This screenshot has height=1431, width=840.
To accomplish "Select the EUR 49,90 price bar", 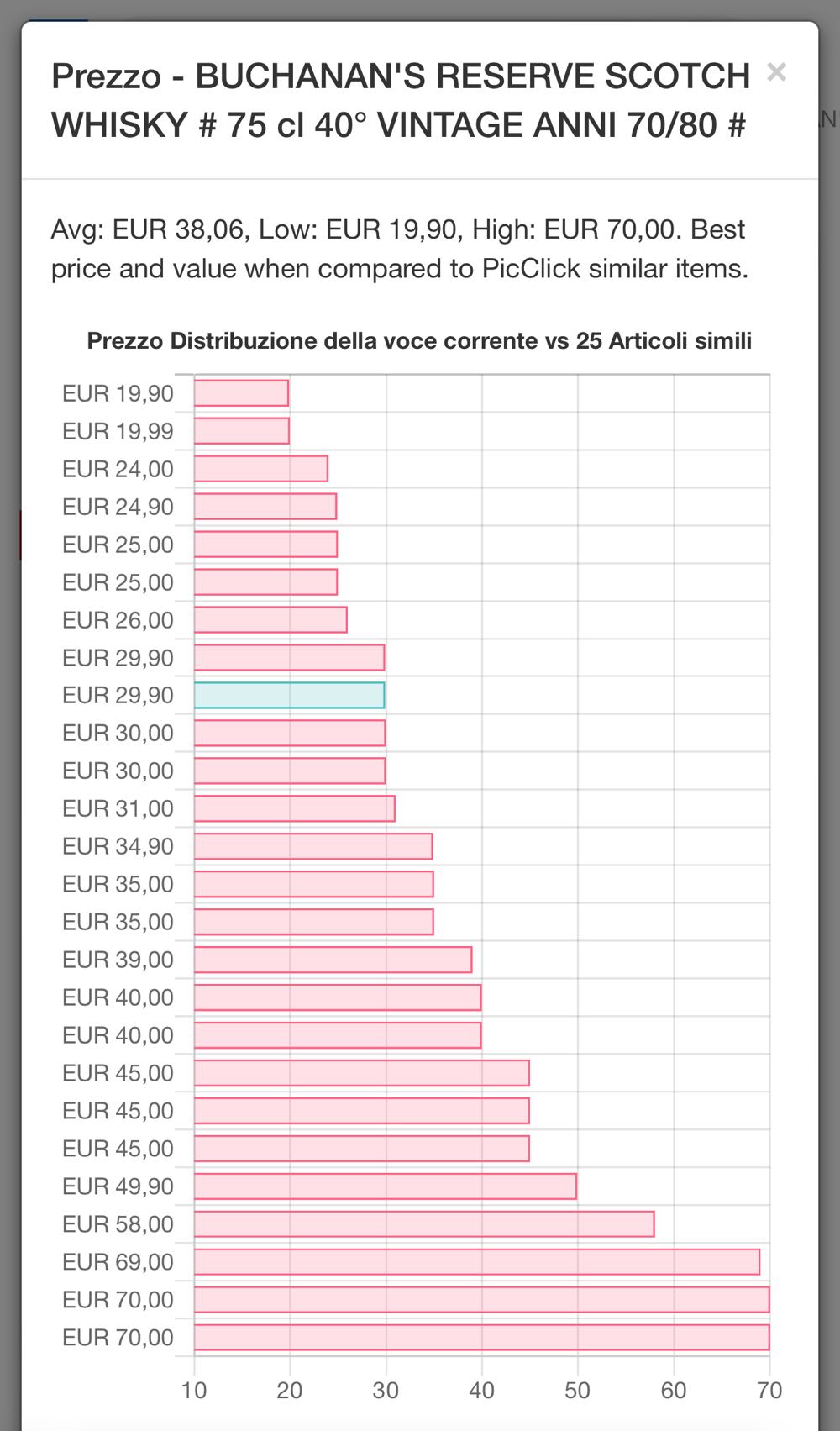I will (x=385, y=1186).
